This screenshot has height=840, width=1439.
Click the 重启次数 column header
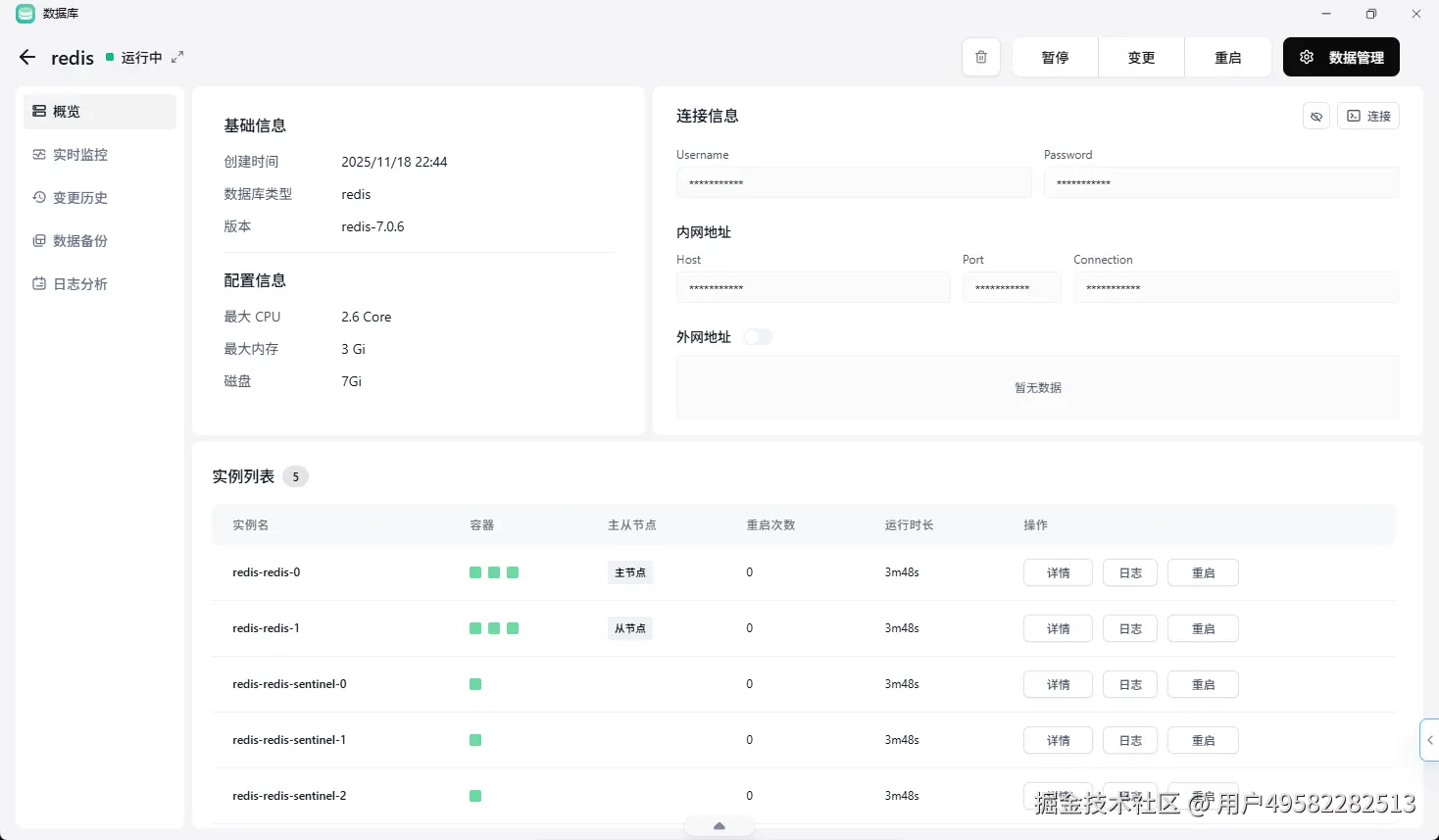point(770,525)
